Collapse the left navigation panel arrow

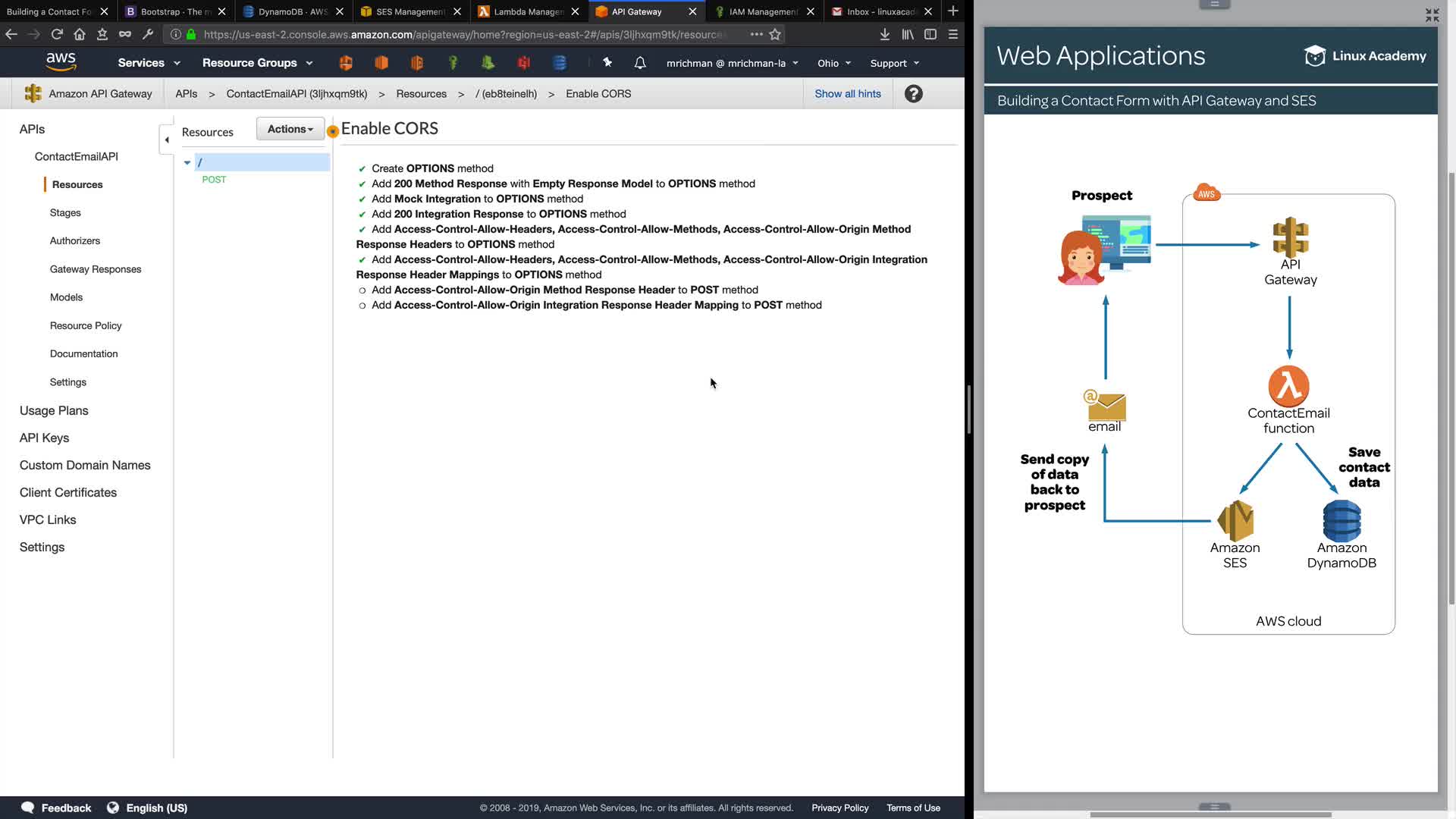point(167,140)
